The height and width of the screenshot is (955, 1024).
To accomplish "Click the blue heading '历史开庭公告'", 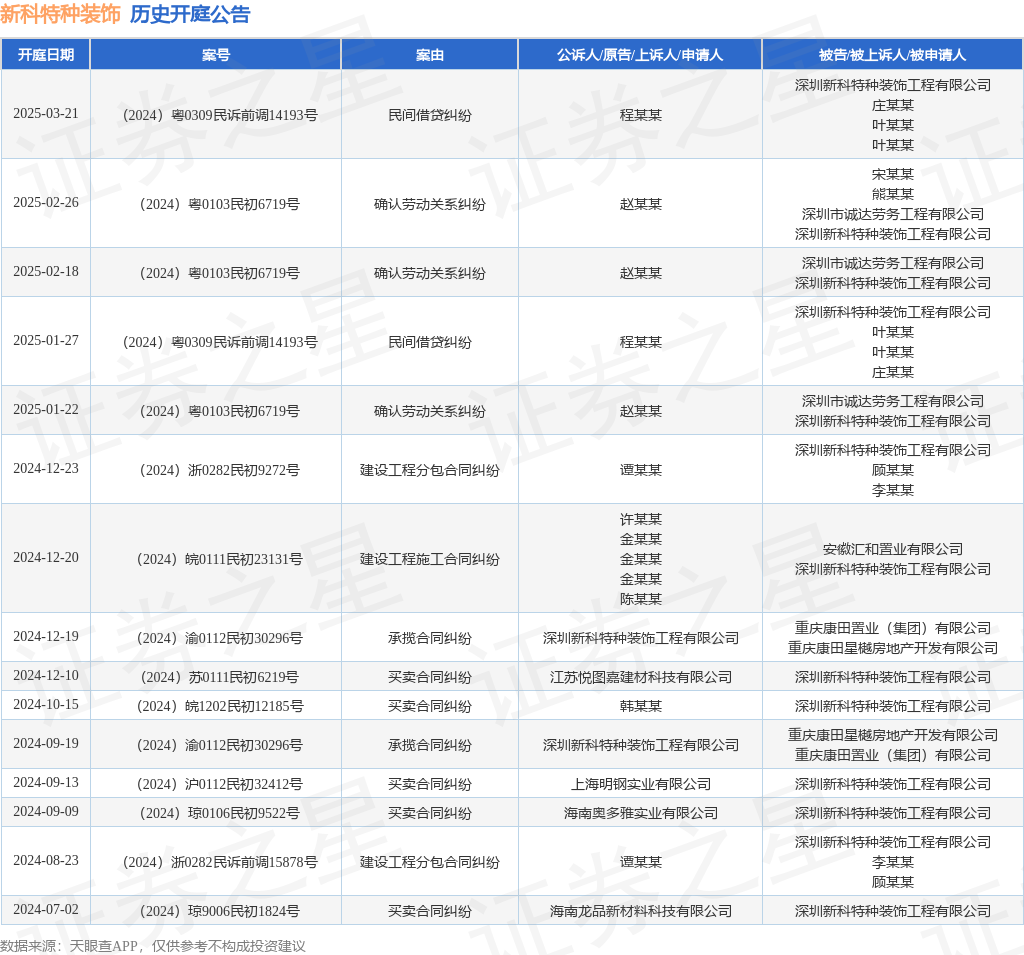I will (190, 14).
